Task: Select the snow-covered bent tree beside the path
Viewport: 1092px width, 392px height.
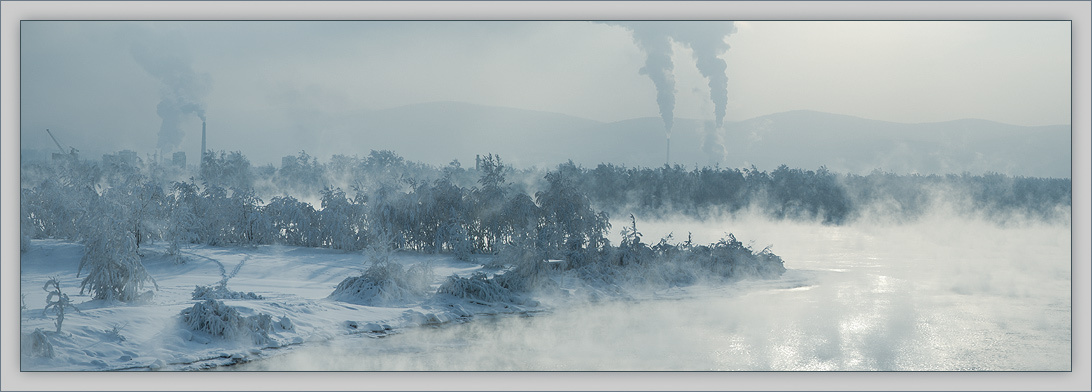Action: pos(111,265)
